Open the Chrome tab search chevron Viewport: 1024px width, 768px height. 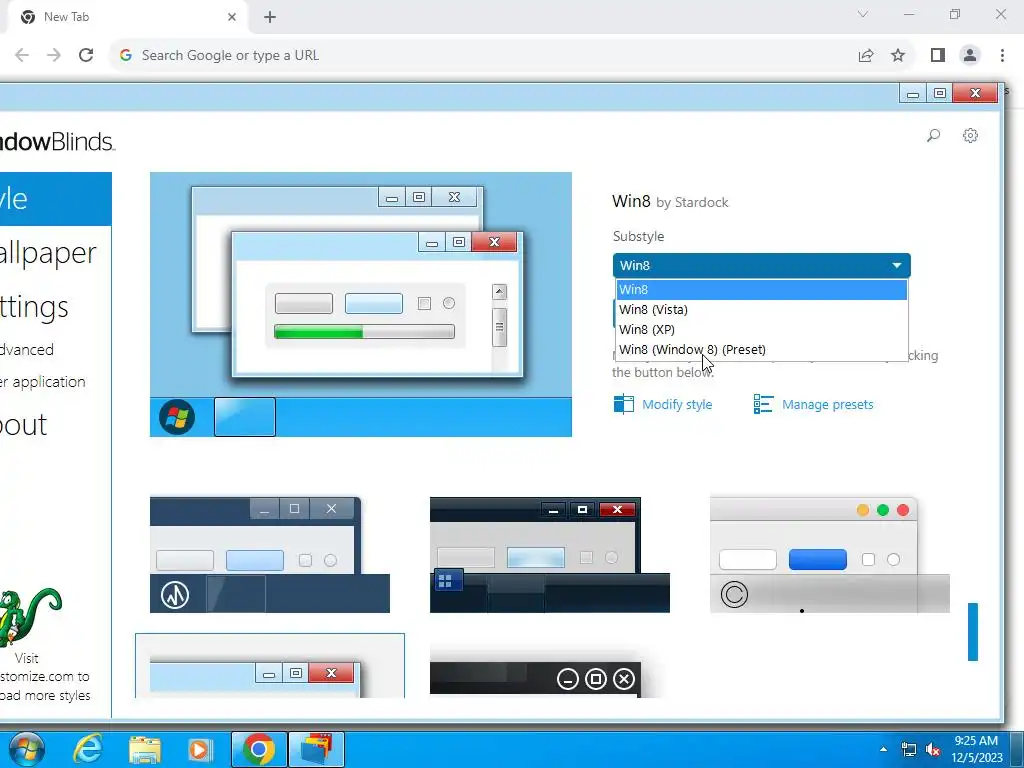coord(863,14)
